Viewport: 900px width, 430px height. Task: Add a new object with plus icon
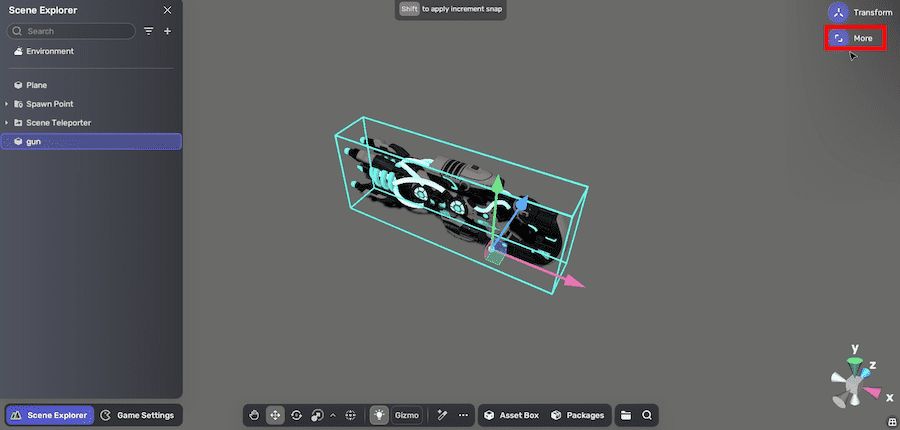167,31
